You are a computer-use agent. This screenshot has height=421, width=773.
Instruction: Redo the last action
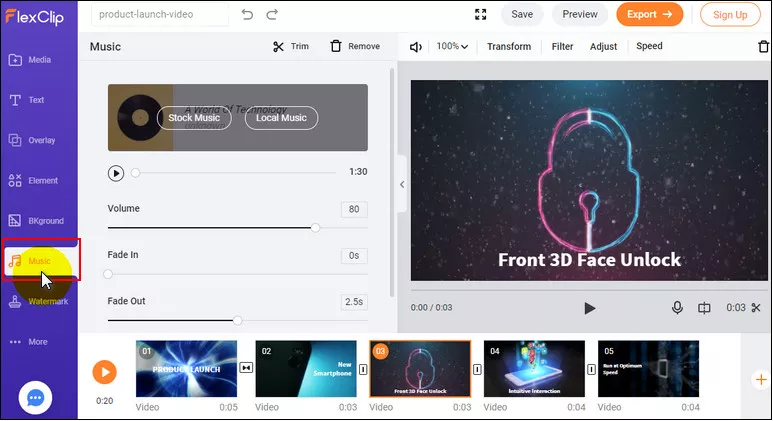(x=272, y=14)
